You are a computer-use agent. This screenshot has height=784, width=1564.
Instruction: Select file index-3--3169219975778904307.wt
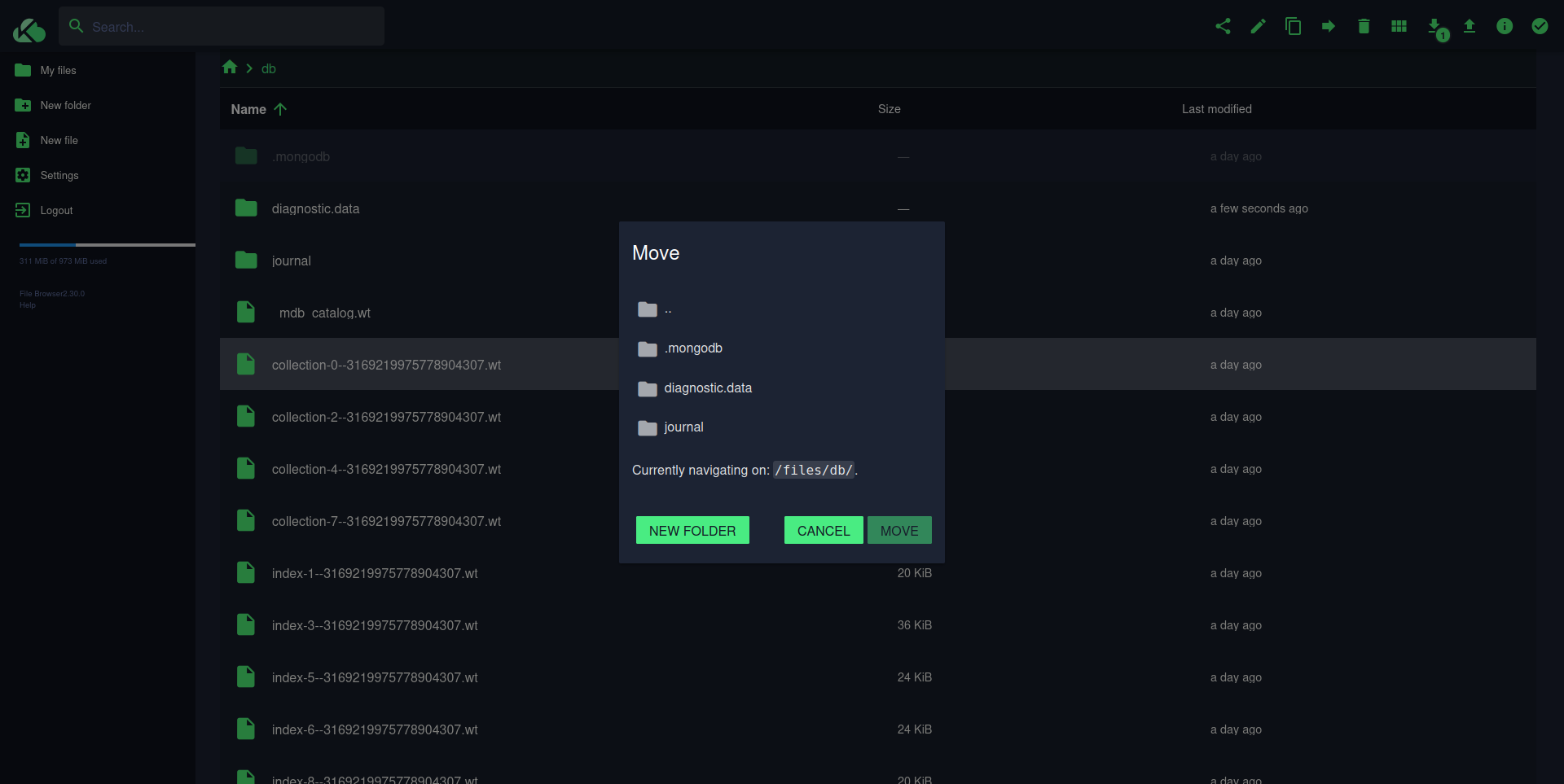click(375, 625)
